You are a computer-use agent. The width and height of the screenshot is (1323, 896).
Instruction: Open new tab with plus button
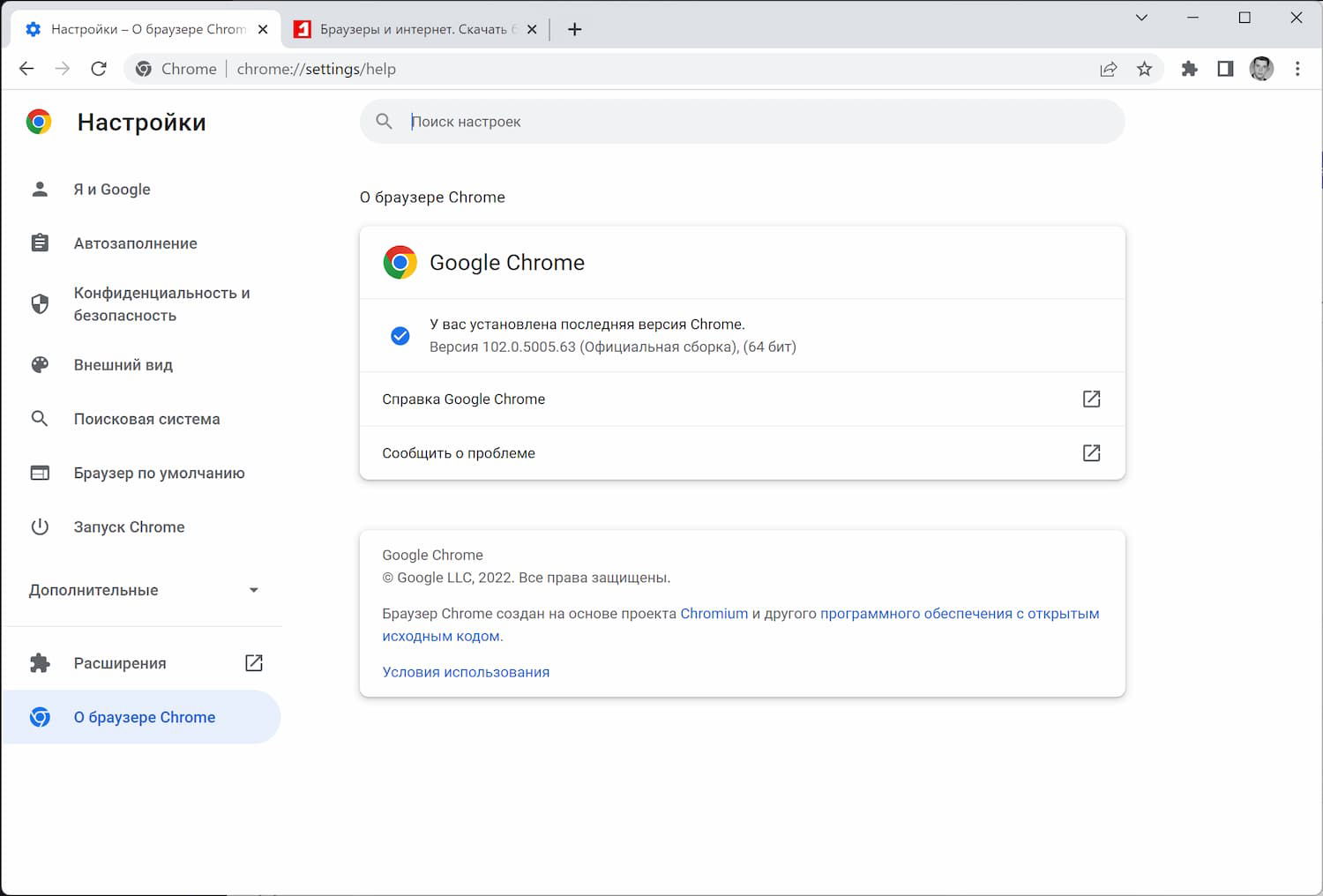coord(574,29)
